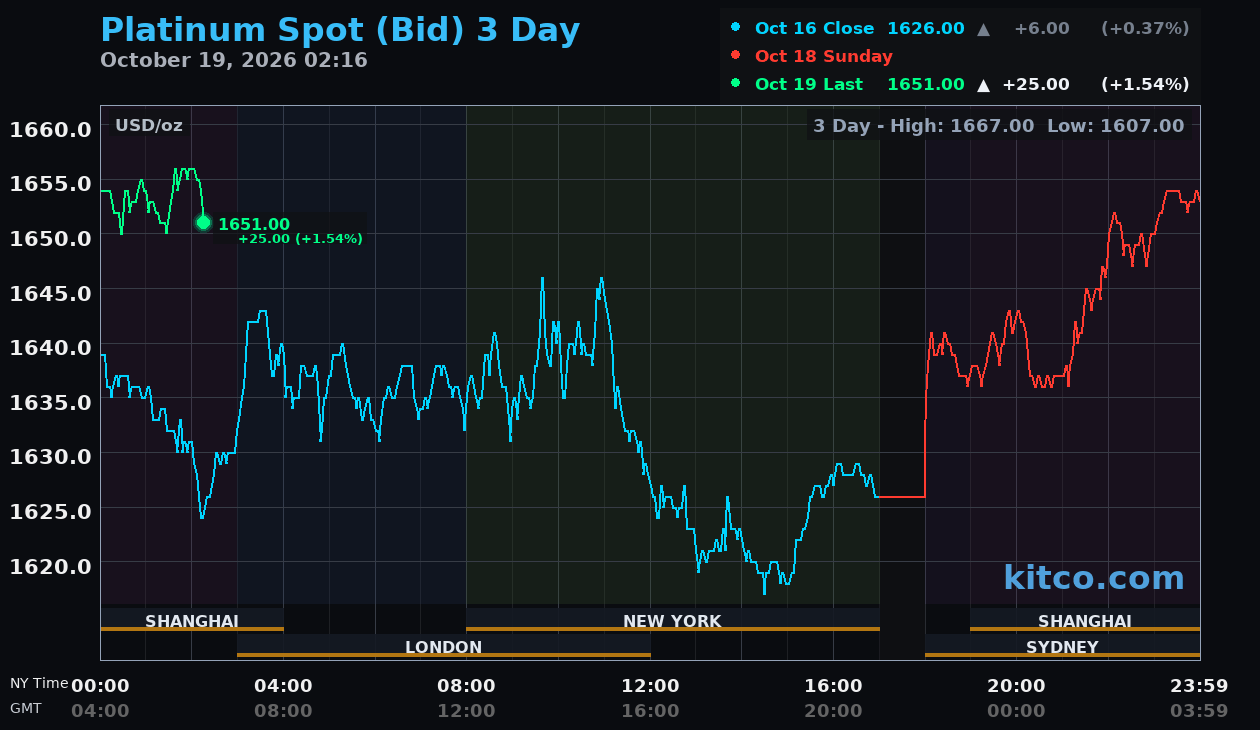Click the October 19, 2026 02:16 timestamp
The height and width of the screenshot is (730, 1260).
234,60
